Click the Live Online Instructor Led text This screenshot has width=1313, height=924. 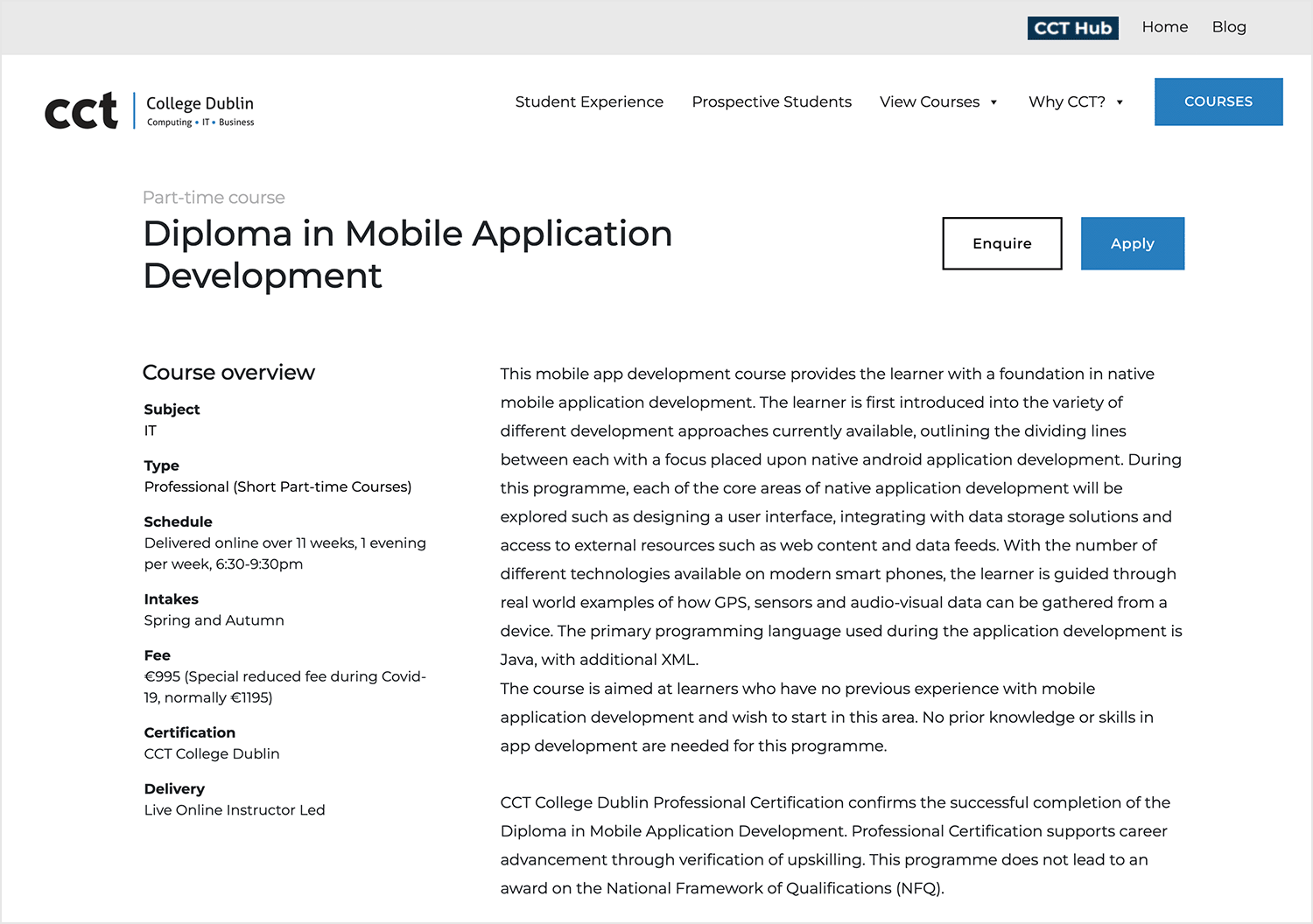[x=234, y=809]
